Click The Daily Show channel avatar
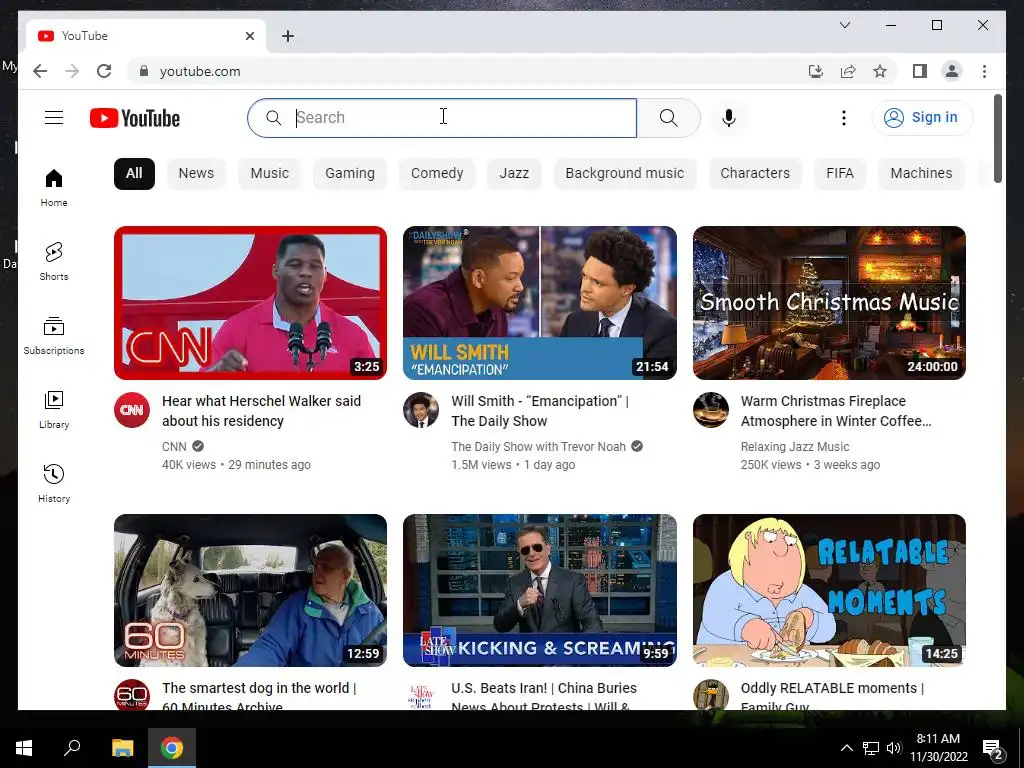1024x768 pixels. click(421, 410)
